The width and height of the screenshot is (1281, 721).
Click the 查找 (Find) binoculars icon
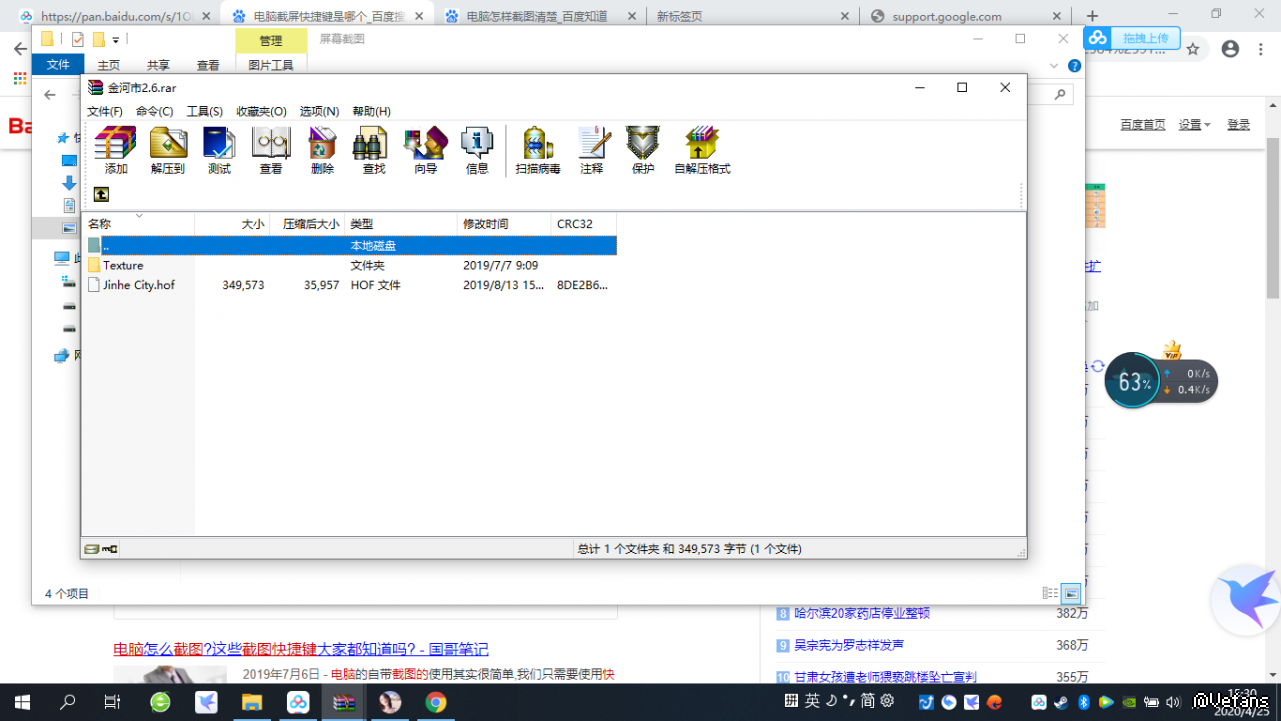373,145
